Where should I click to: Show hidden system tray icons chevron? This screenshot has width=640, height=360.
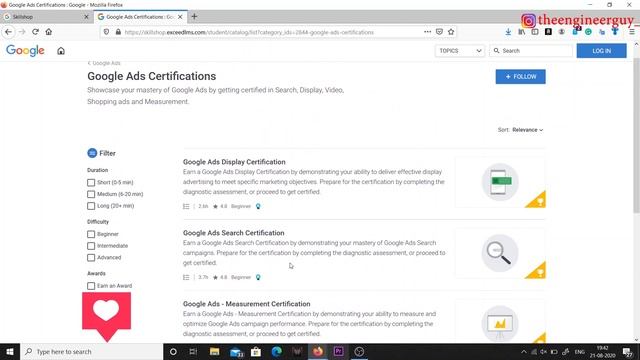click(x=524, y=352)
